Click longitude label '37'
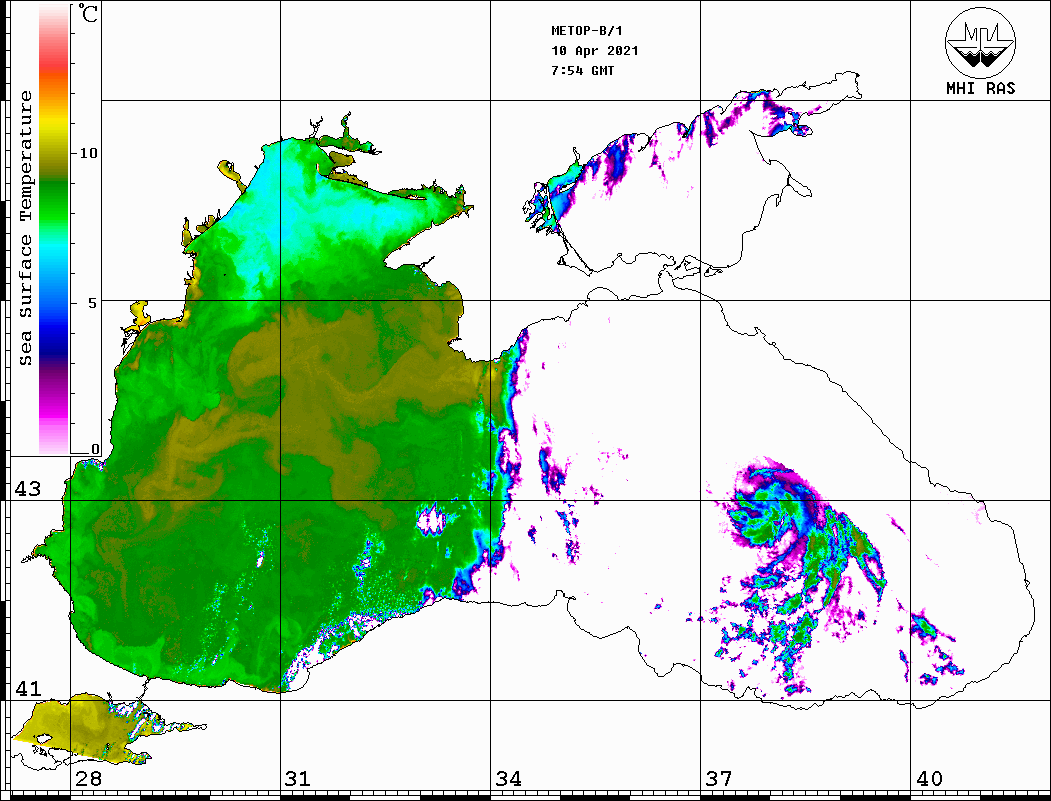This screenshot has height=801, width=1051. pyautogui.click(x=719, y=778)
